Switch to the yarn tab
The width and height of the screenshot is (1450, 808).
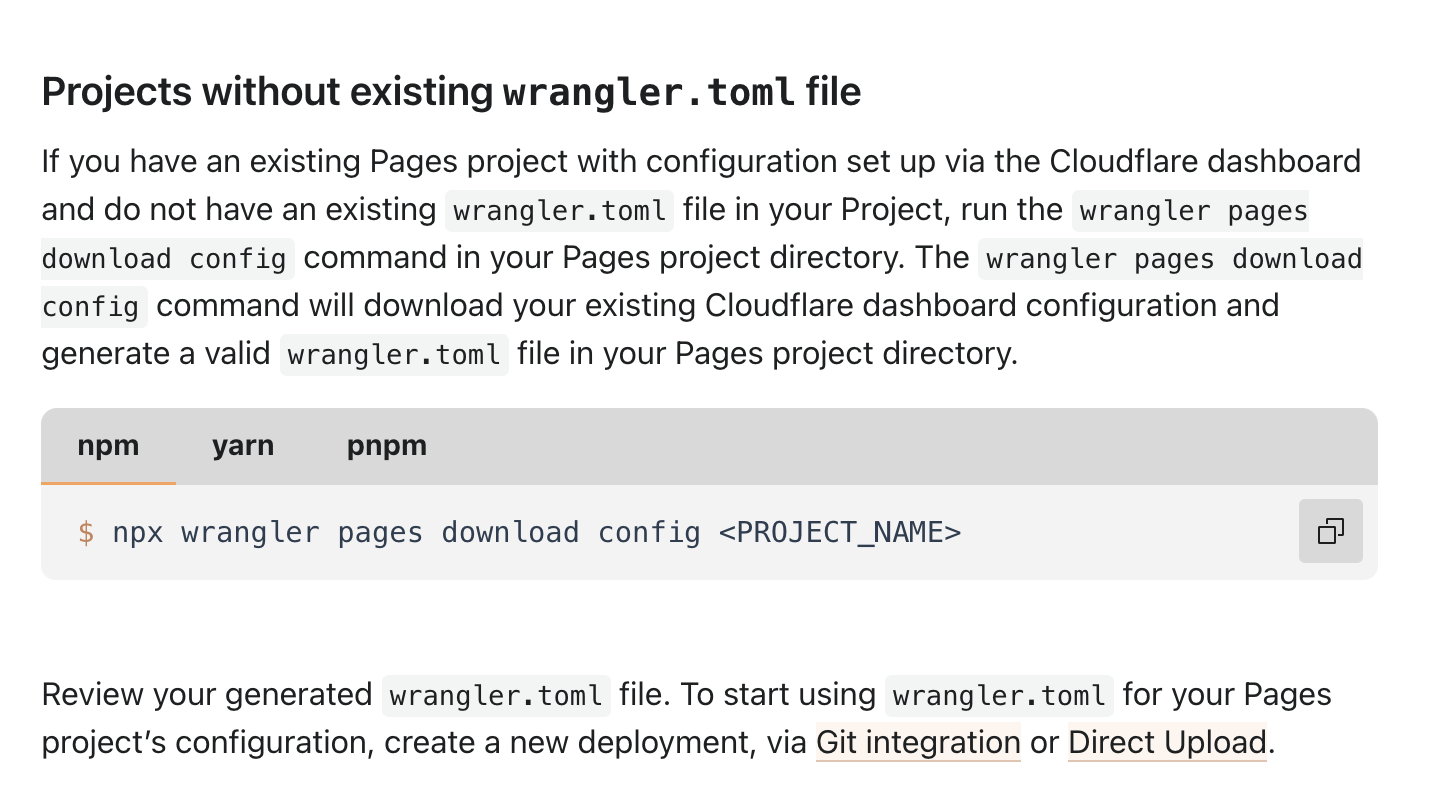[242, 446]
